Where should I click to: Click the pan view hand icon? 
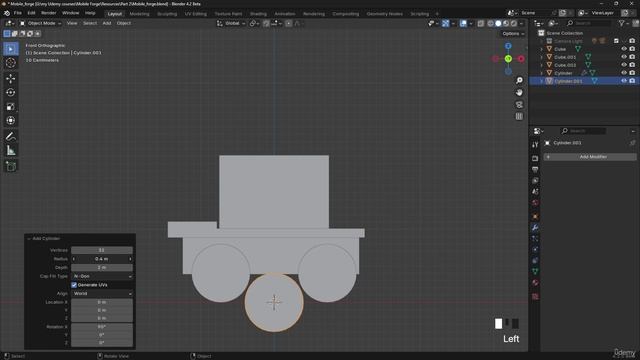point(519,93)
